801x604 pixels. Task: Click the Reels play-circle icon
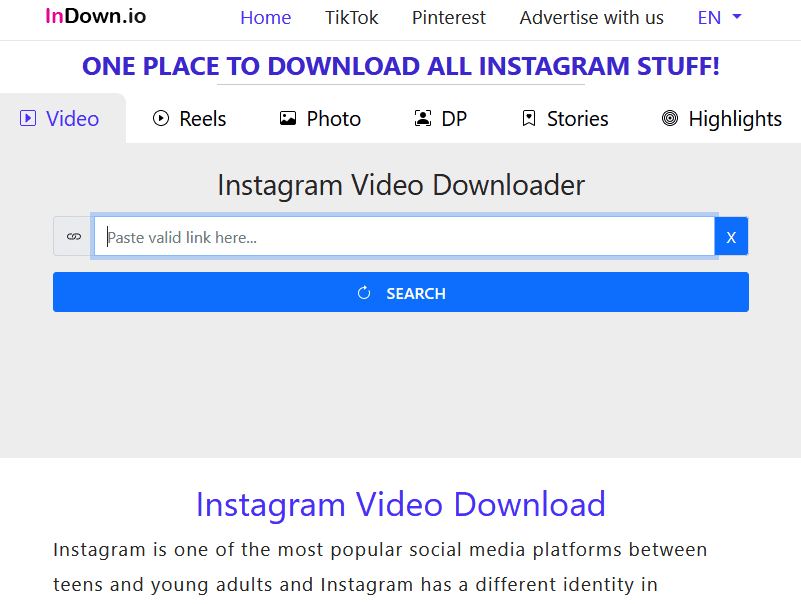[x=161, y=119]
